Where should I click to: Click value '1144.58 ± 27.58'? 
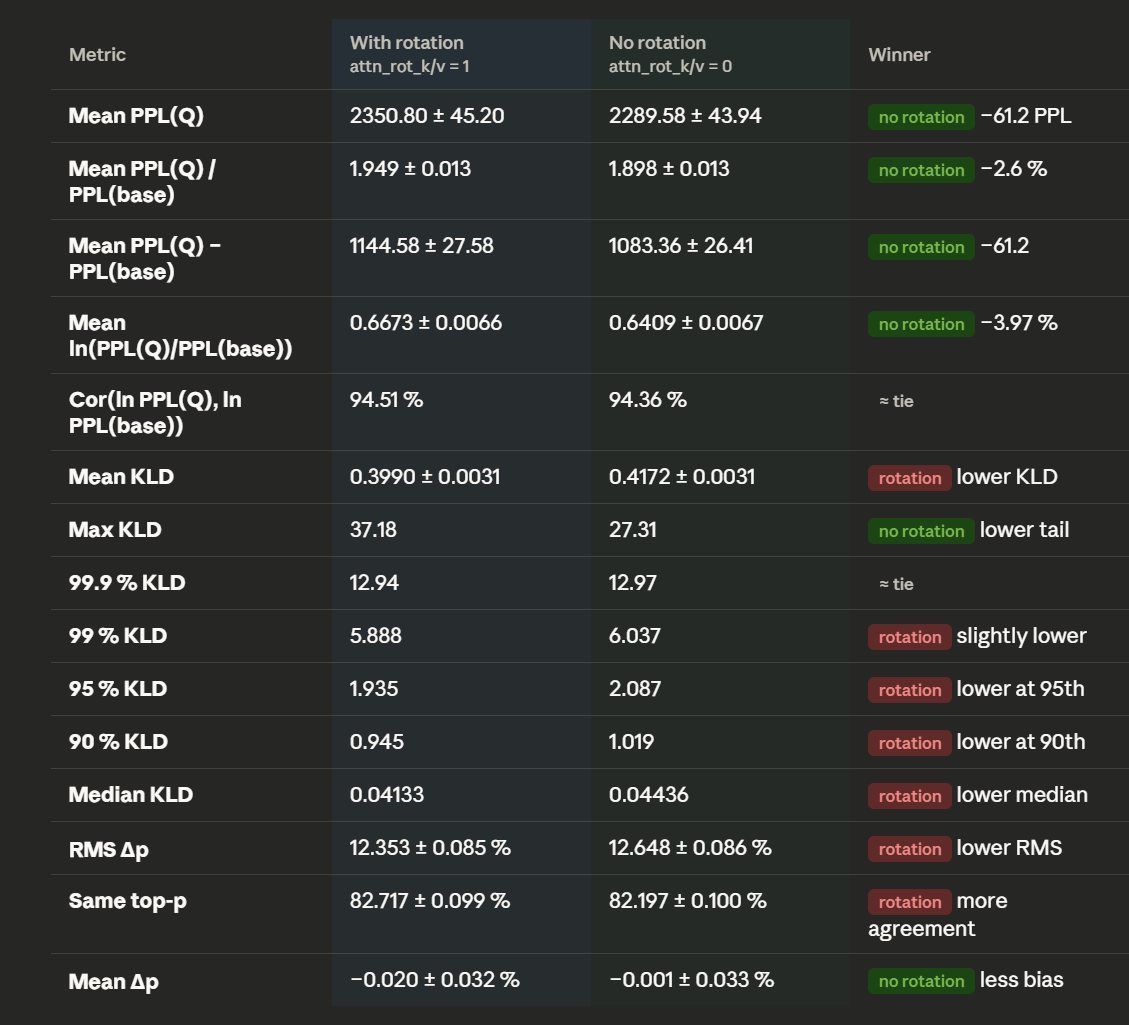point(422,245)
